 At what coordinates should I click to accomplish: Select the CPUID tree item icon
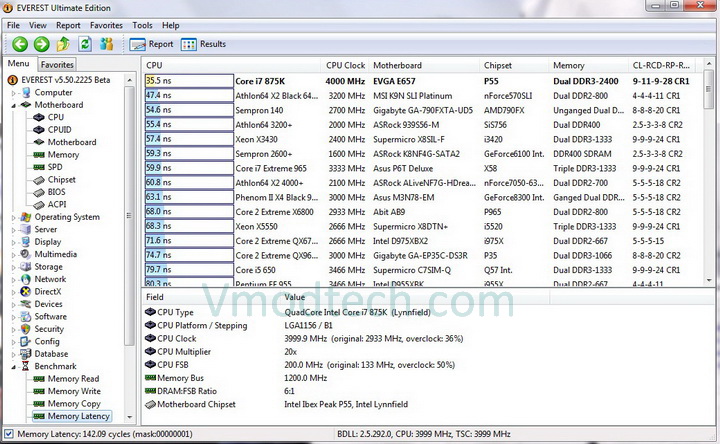[x=39, y=129]
